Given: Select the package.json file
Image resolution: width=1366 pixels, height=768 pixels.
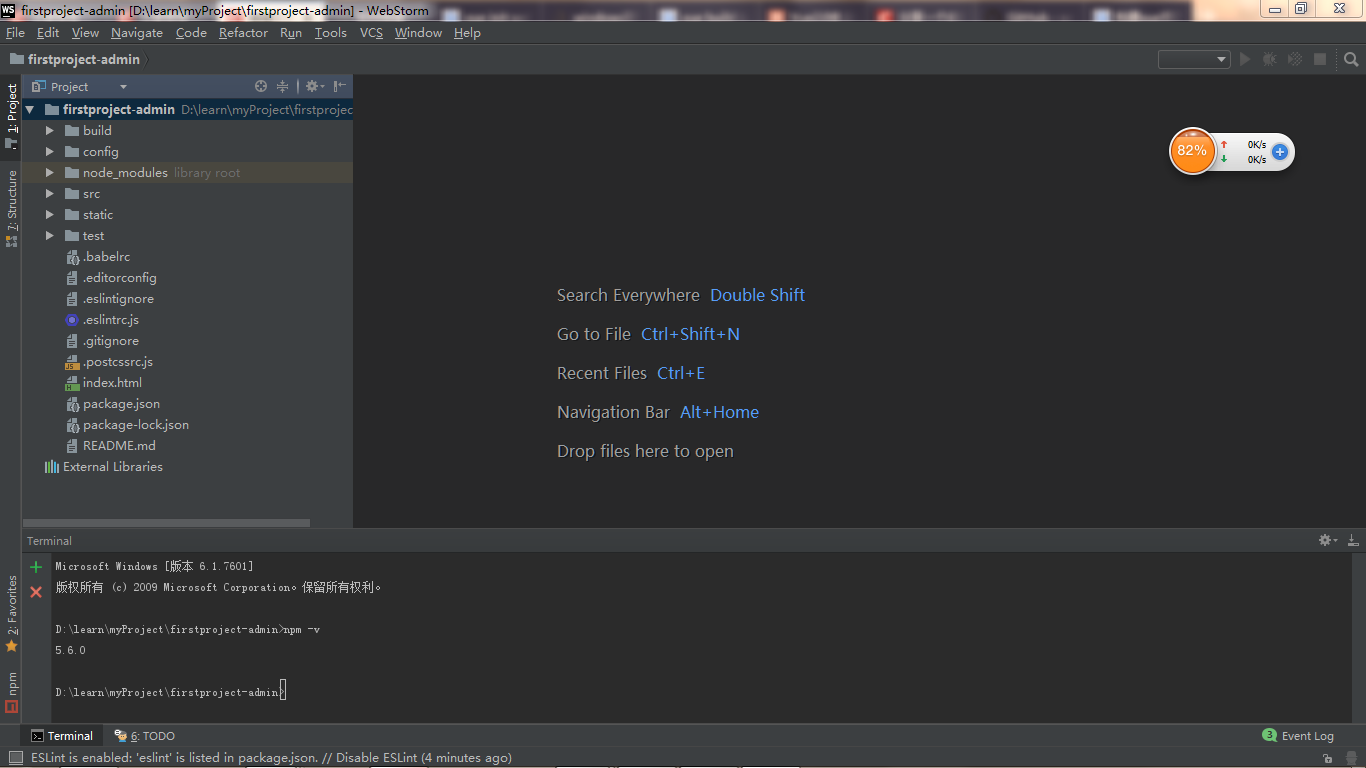Looking at the screenshot, I should click(x=112, y=404).
